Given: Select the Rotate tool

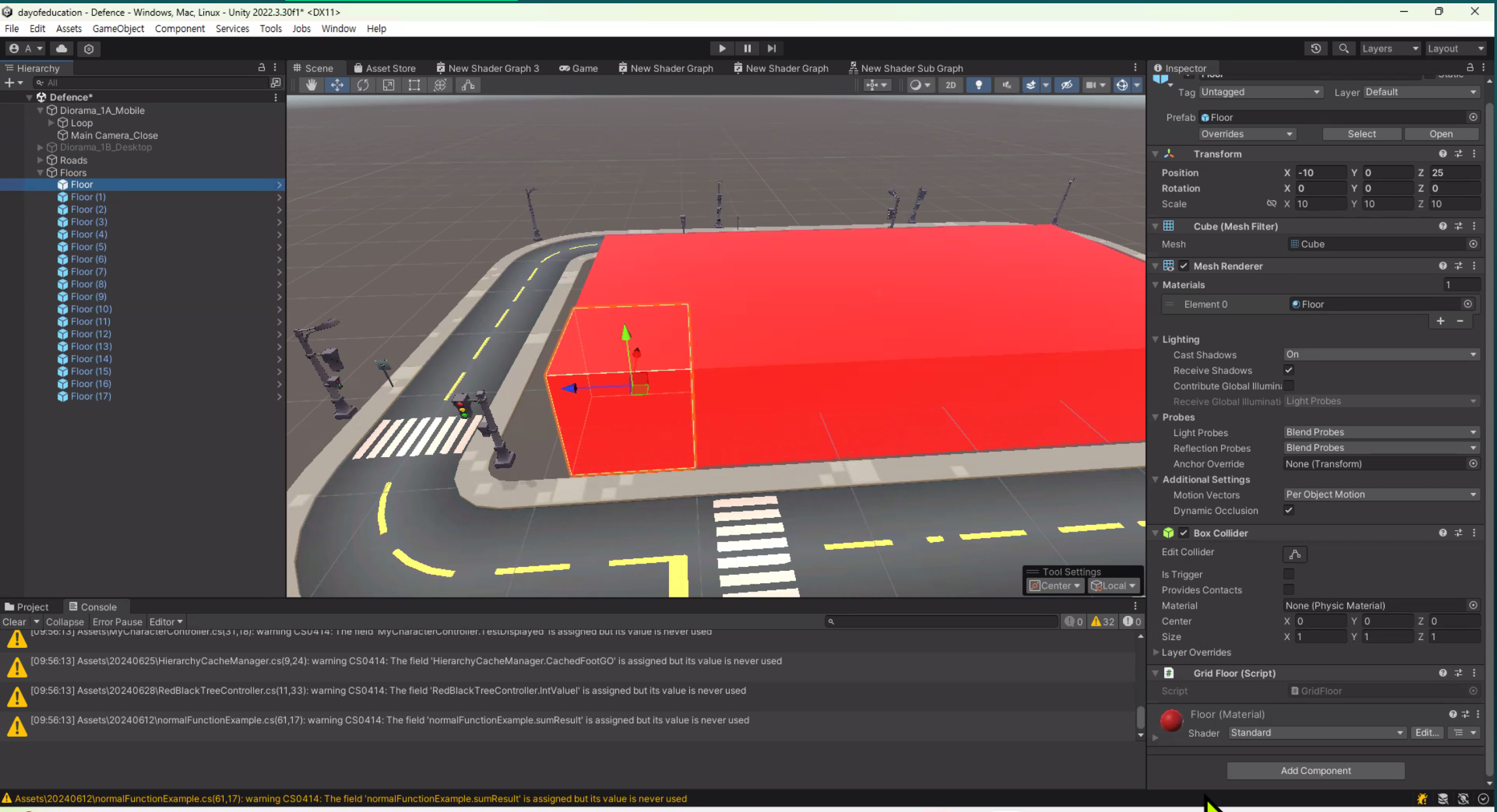Looking at the screenshot, I should coord(363,85).
